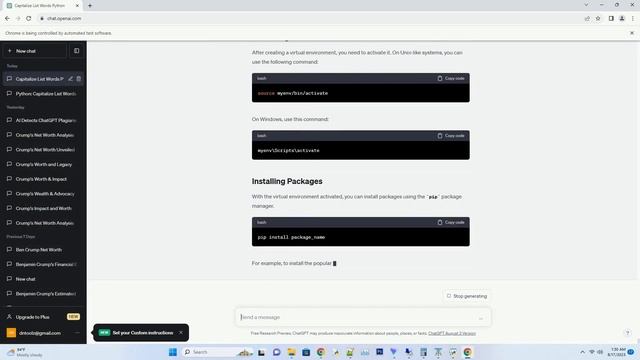
Task: Open a new browser tab with plus
Action: point(90,6)
